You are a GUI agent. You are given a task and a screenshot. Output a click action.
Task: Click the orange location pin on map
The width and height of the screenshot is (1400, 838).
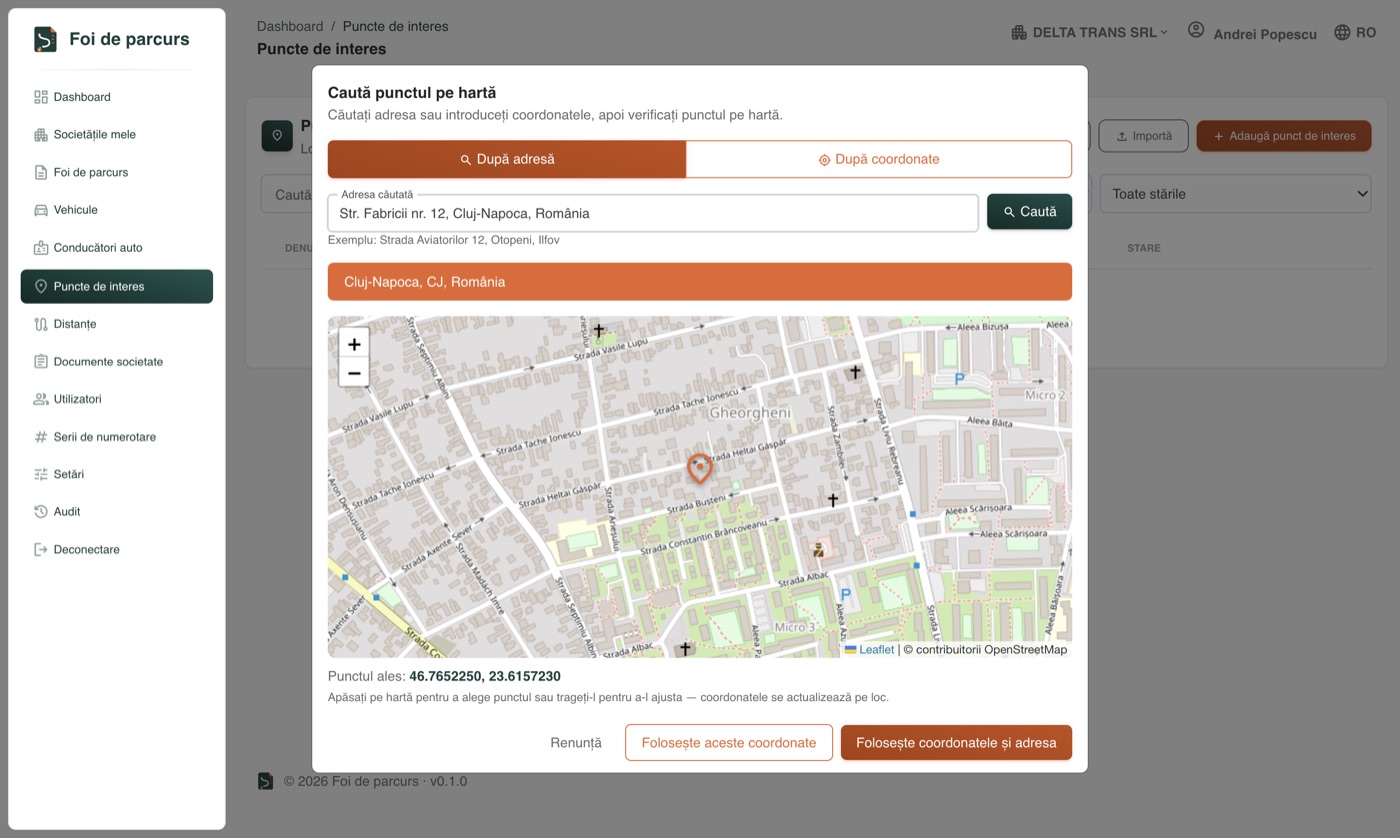pyautogui.click(x=700, y=468)
